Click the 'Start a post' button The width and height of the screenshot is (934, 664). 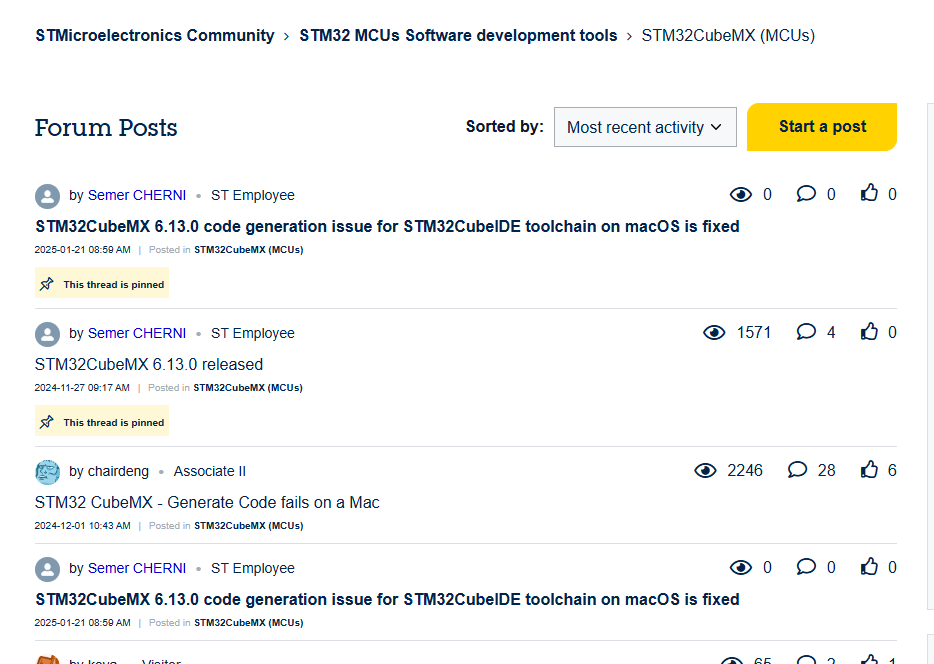tap(822, 127)
